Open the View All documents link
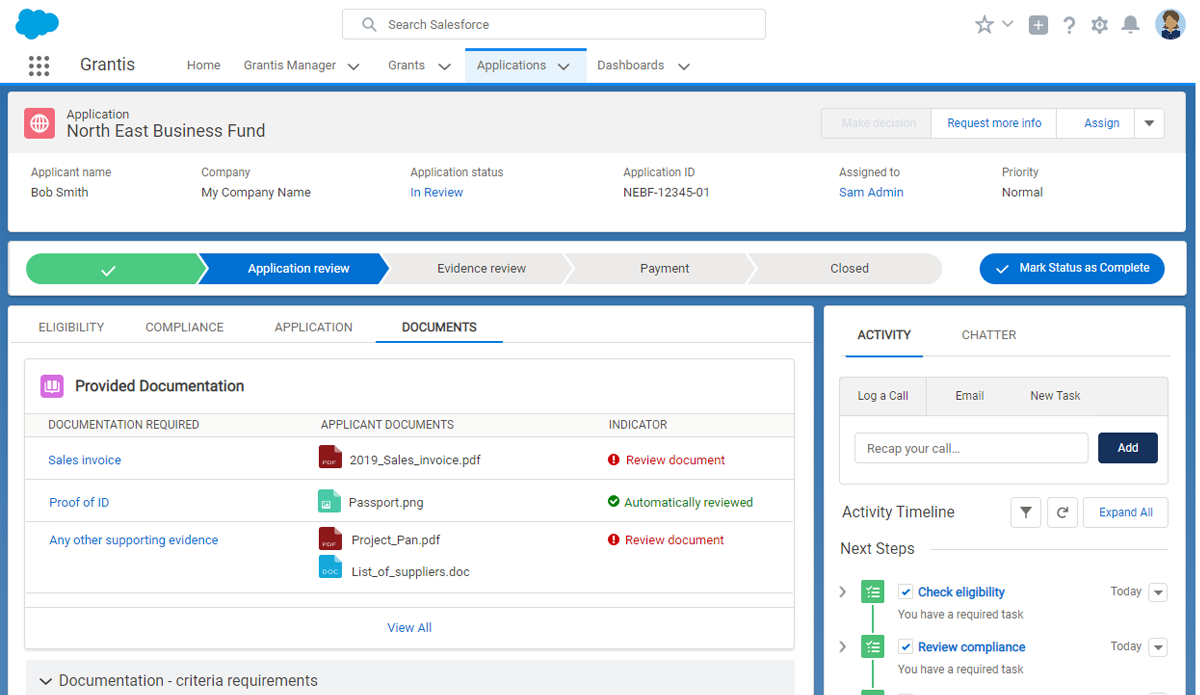This screenshot has width=1200, height=695. point(409,628)
